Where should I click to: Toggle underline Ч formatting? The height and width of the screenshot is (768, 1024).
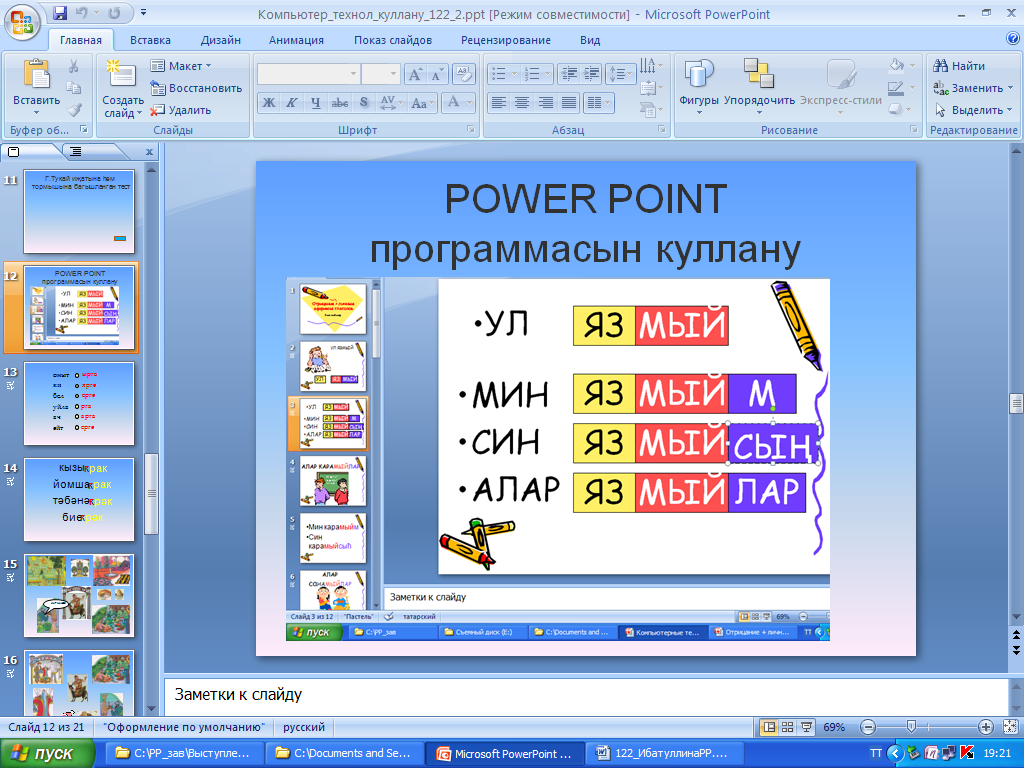315,103
